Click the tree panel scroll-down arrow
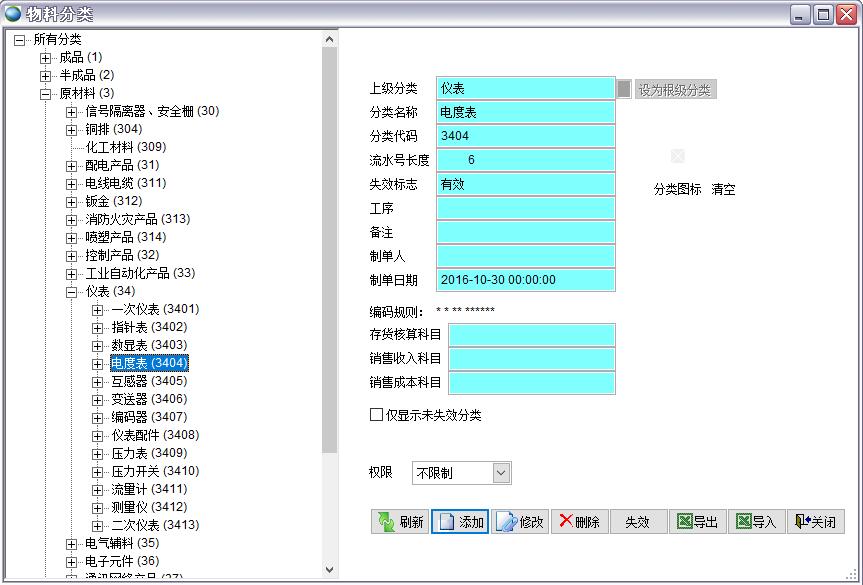Screen dimensions: 863x585 pos(330,569)
